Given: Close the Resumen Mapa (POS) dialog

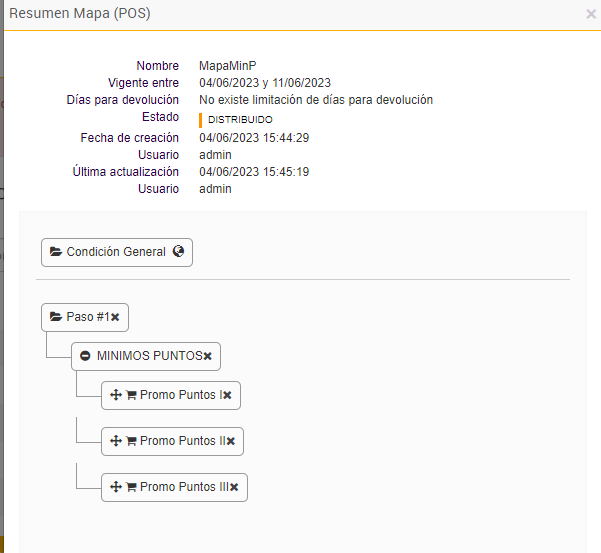Looking at the screenshot, I should point(590,14).
